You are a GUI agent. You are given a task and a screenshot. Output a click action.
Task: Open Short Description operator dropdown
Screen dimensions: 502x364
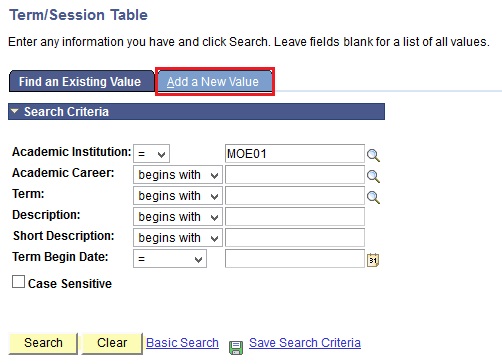(178, 238)
